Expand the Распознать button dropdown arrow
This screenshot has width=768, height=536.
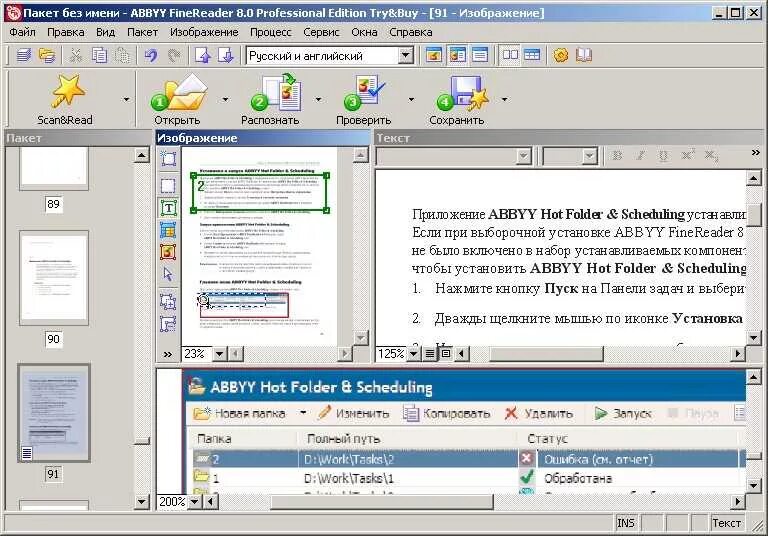pos(318,99)
